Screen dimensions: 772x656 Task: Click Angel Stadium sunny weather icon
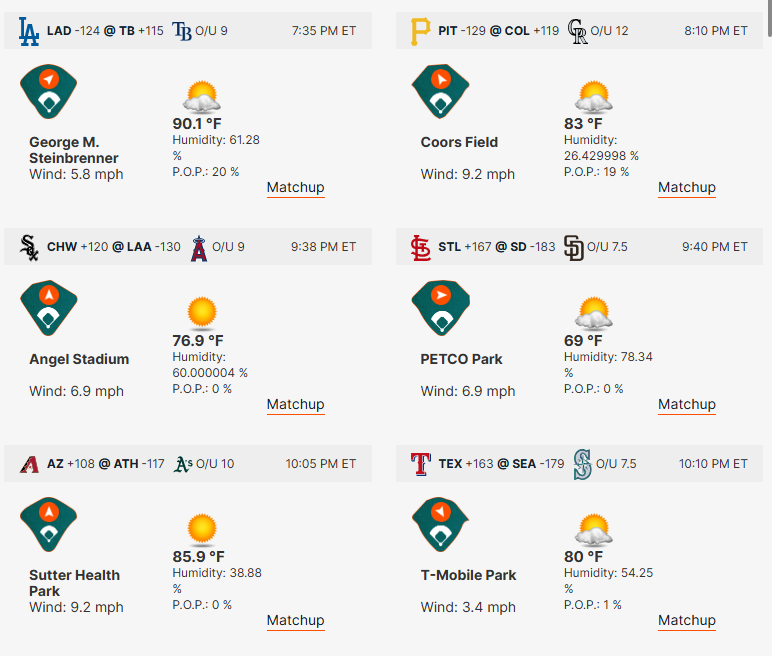[202, 313]
